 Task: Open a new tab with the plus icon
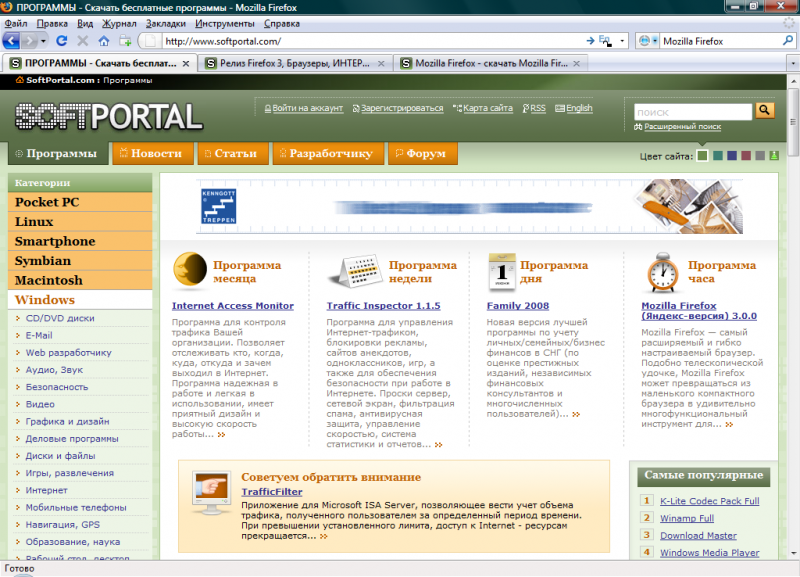[125, 41]
